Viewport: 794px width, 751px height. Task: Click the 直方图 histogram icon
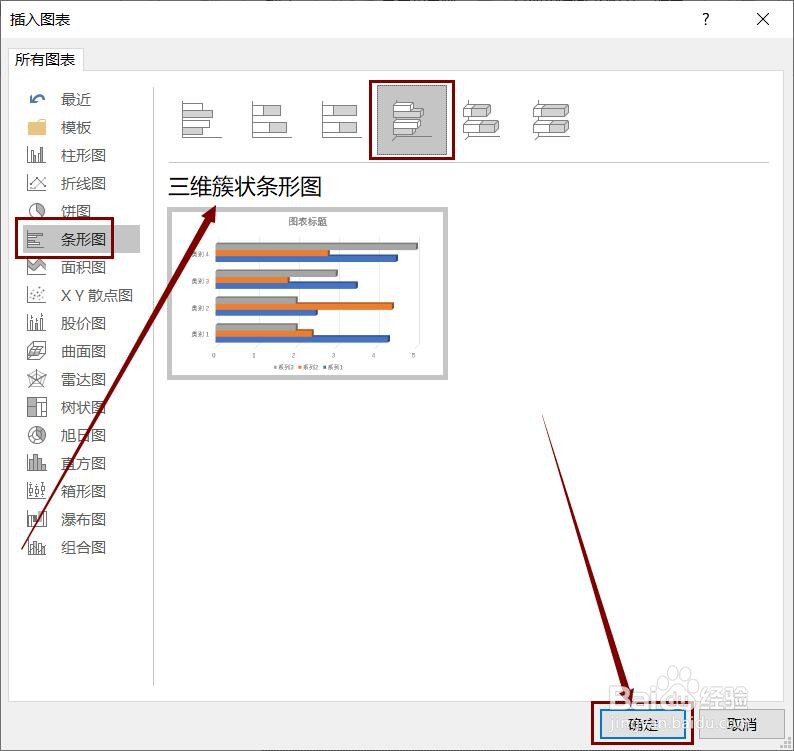(x=36, y=463)
